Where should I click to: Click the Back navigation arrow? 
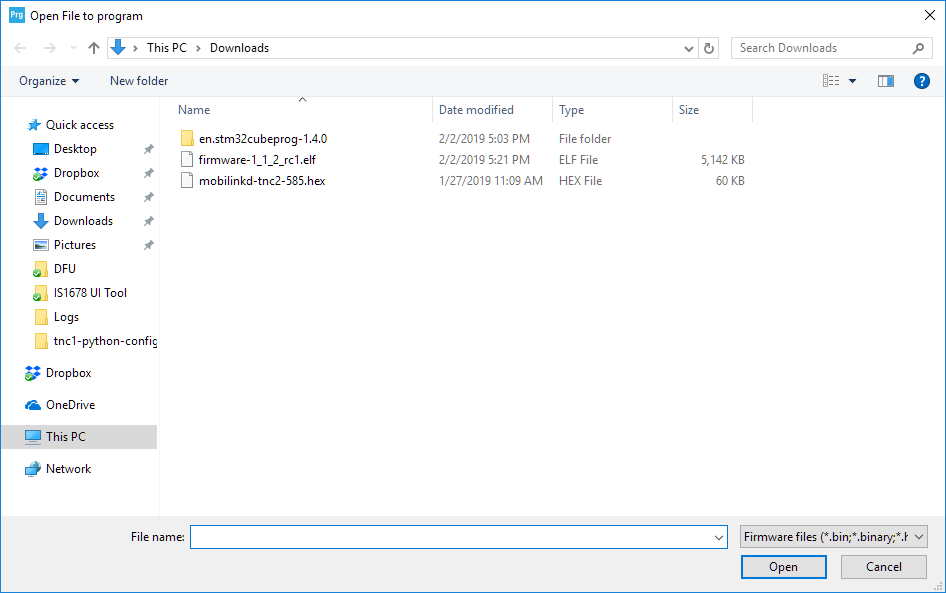click(20, 48)
